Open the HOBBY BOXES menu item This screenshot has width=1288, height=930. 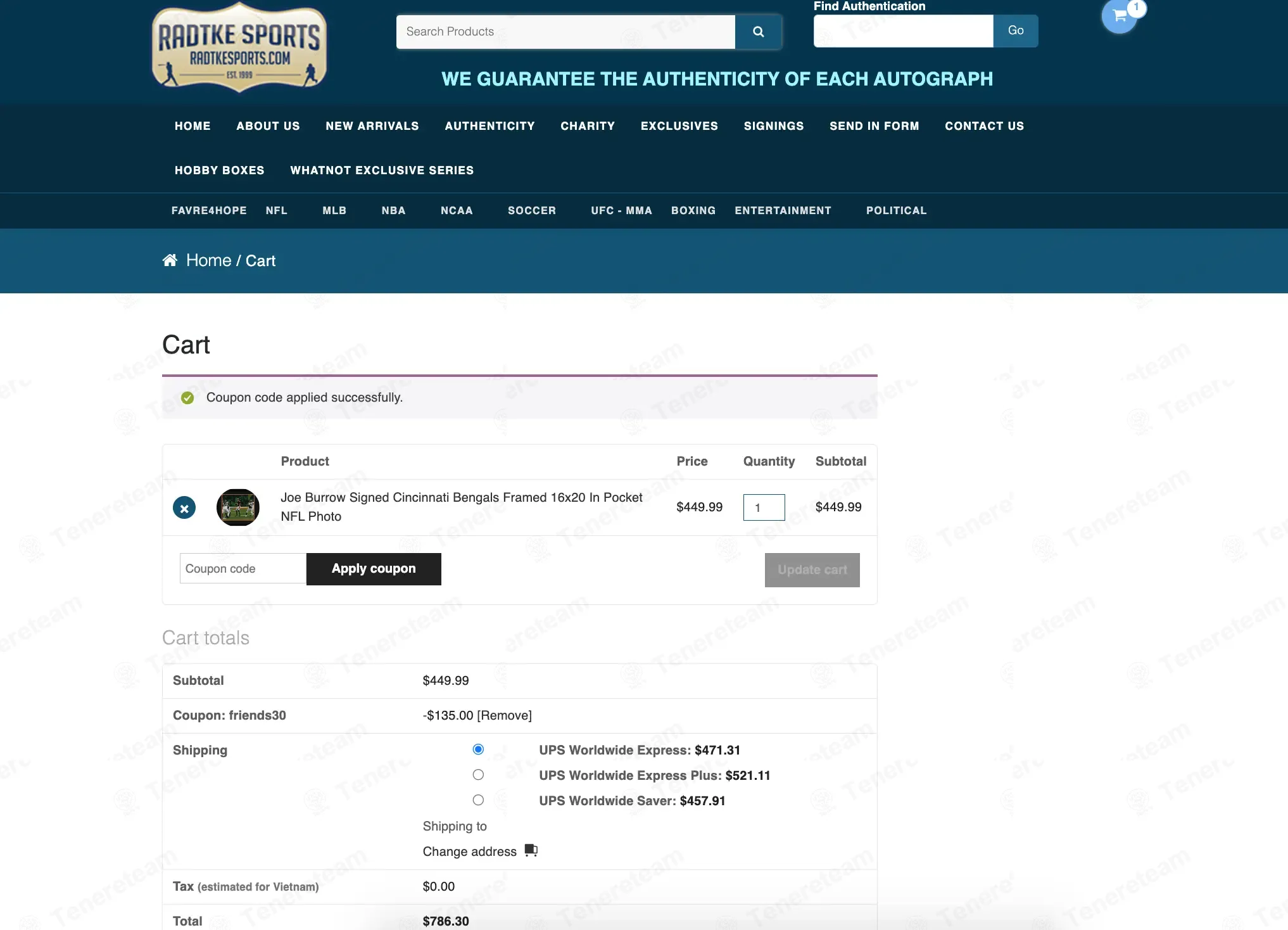tap(220, 170)
